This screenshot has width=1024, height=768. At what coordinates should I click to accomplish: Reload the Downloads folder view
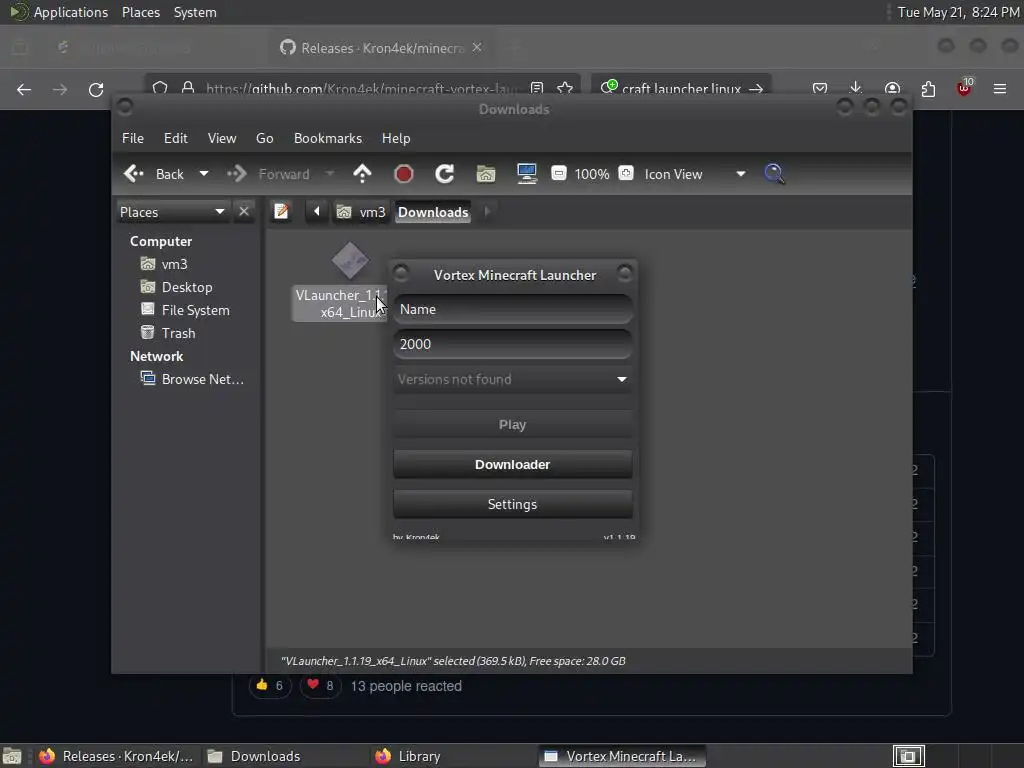tap(445, 174)
